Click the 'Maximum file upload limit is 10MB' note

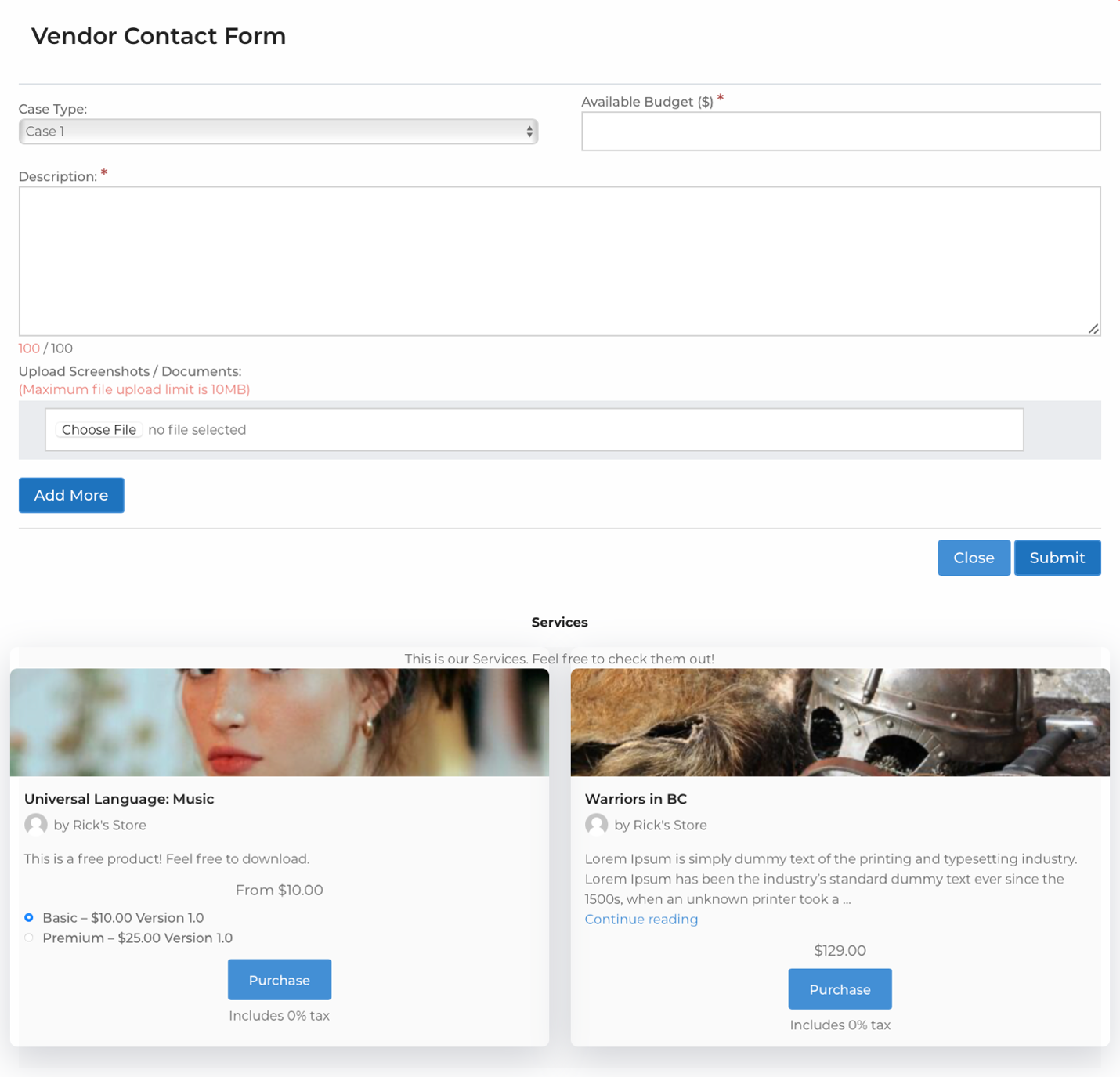tap(134, 389)
